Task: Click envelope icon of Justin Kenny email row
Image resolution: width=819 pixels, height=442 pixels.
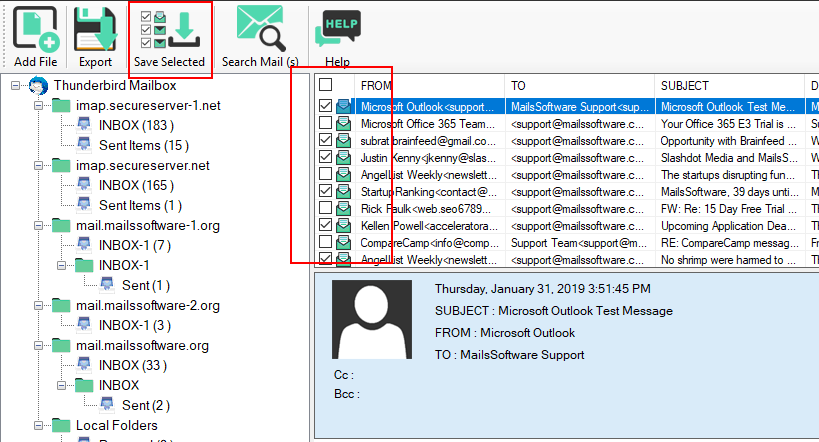Action: pos(343,157)
